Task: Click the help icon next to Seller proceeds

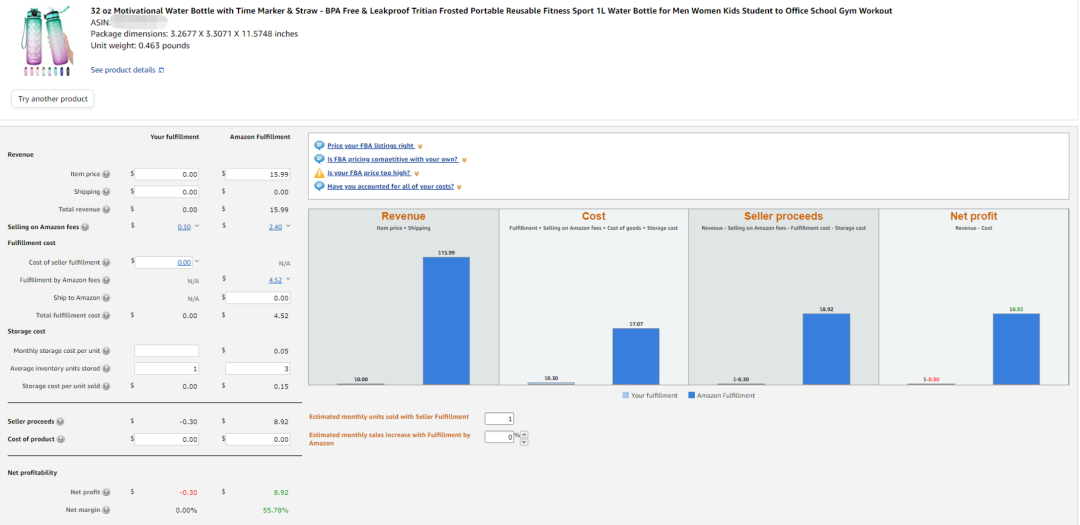Action: pyautogui.click(x=60, y=421)
